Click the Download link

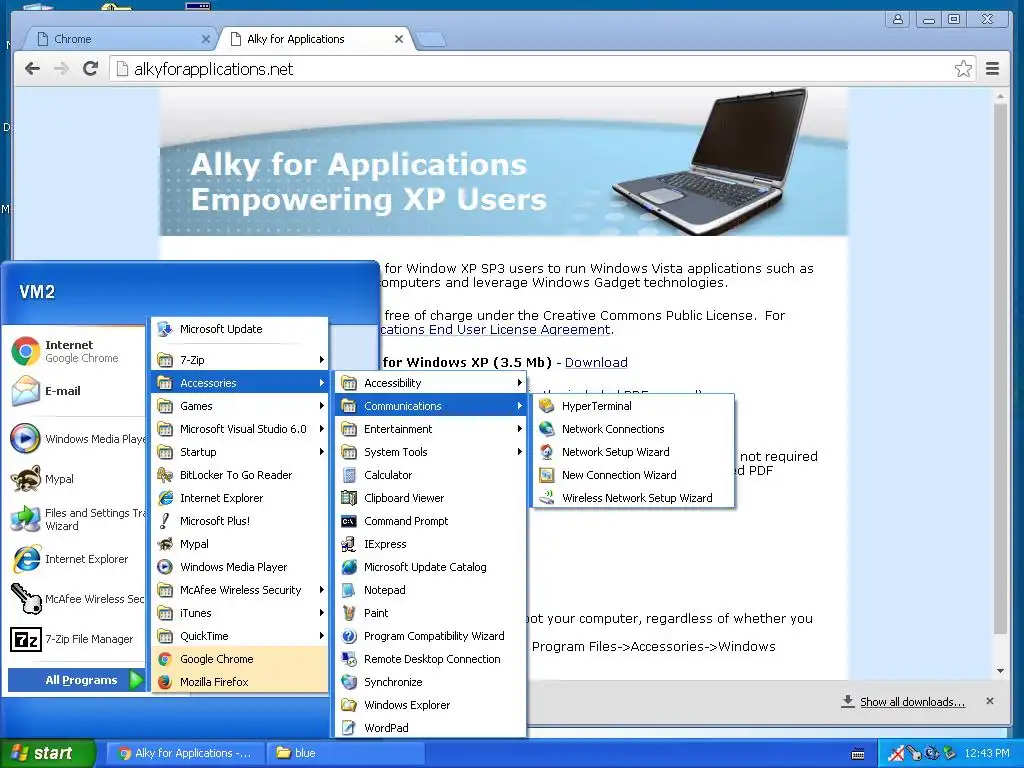pos(596,362)
